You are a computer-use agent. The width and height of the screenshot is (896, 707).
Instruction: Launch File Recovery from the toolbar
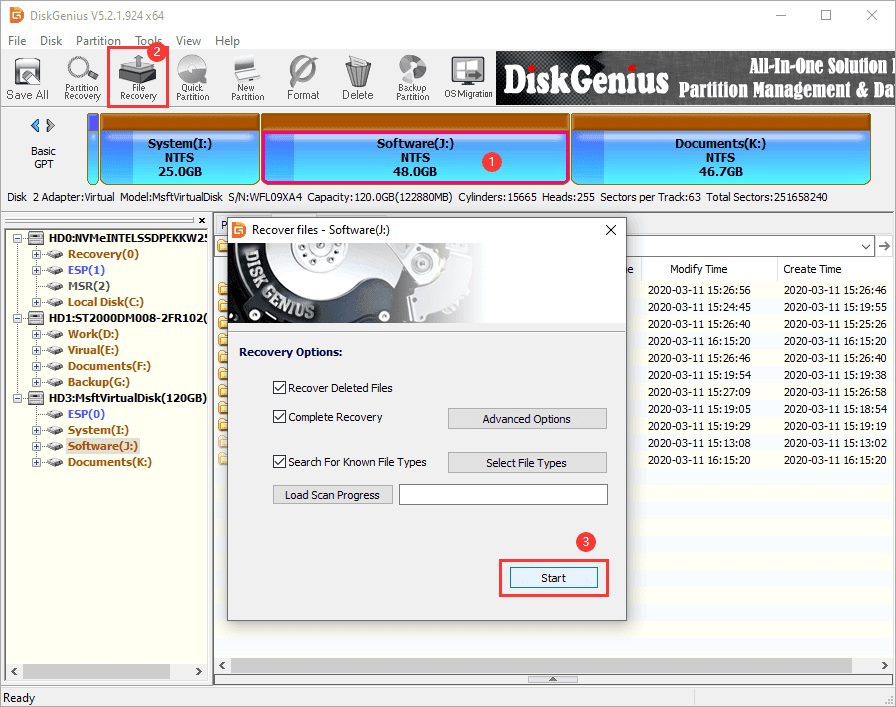[x=138, y=78]
